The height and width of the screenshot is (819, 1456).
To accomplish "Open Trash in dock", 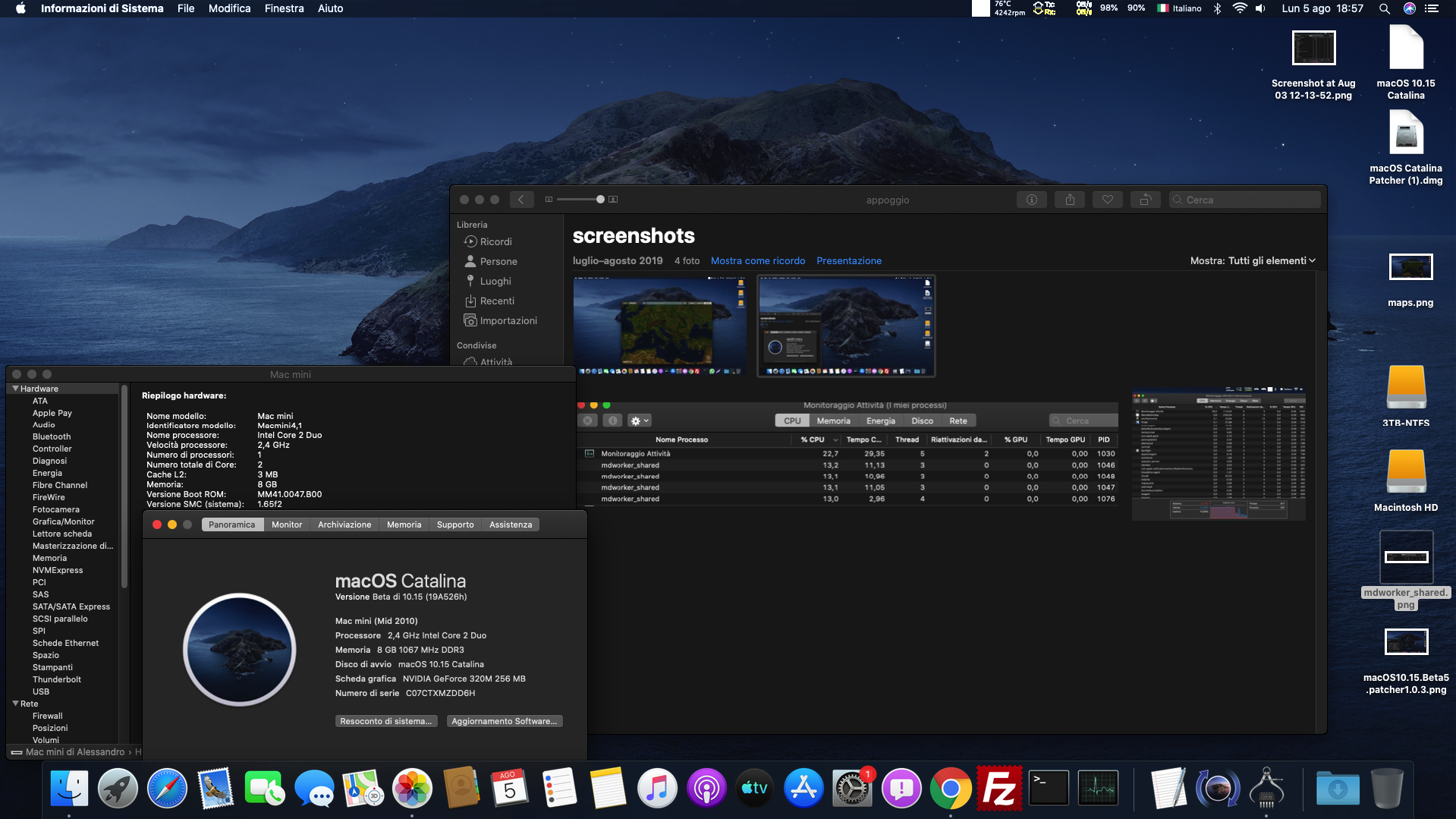I will pos(1386,789).
